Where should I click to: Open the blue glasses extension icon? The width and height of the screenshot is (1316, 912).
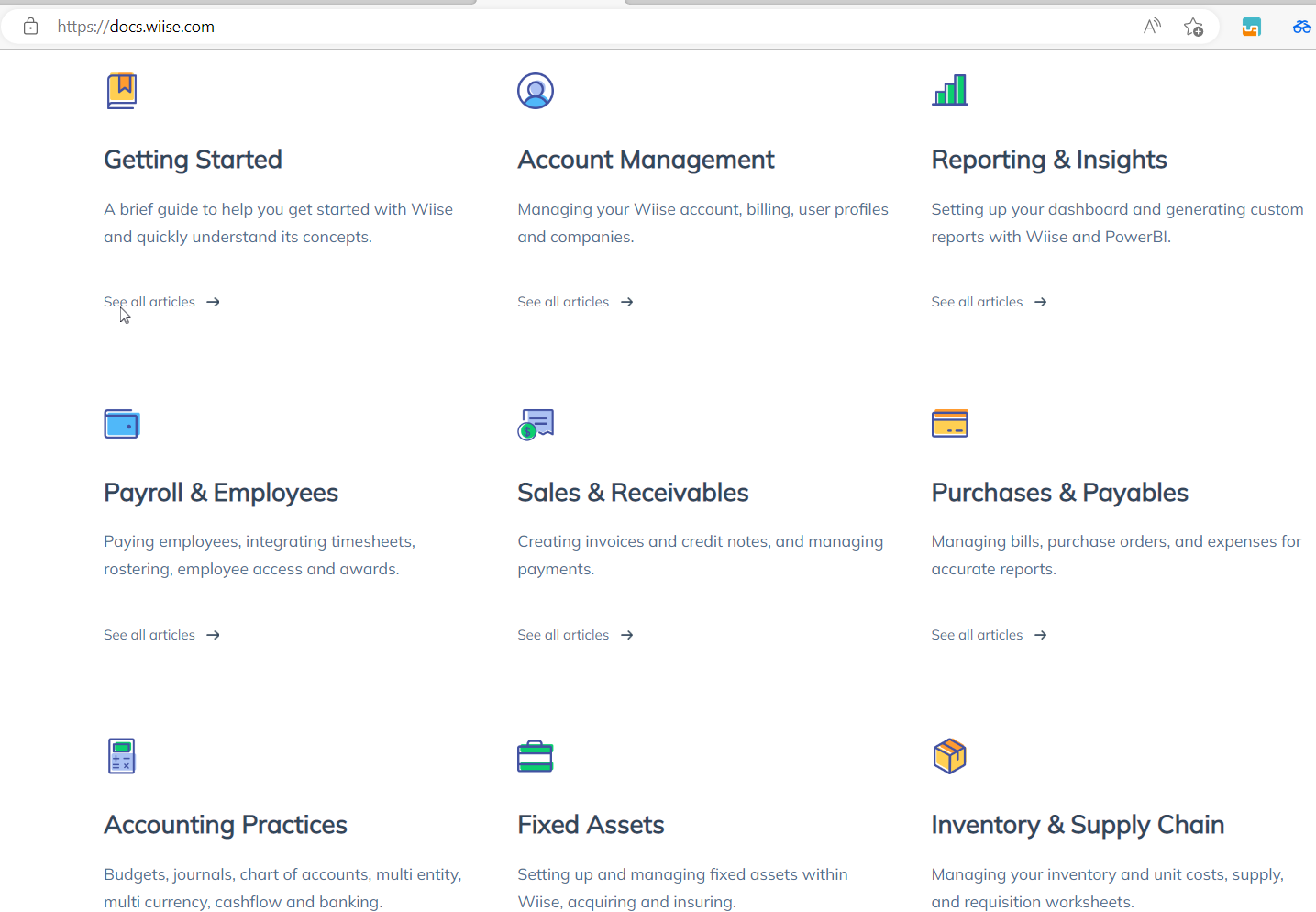point(1302,27)
